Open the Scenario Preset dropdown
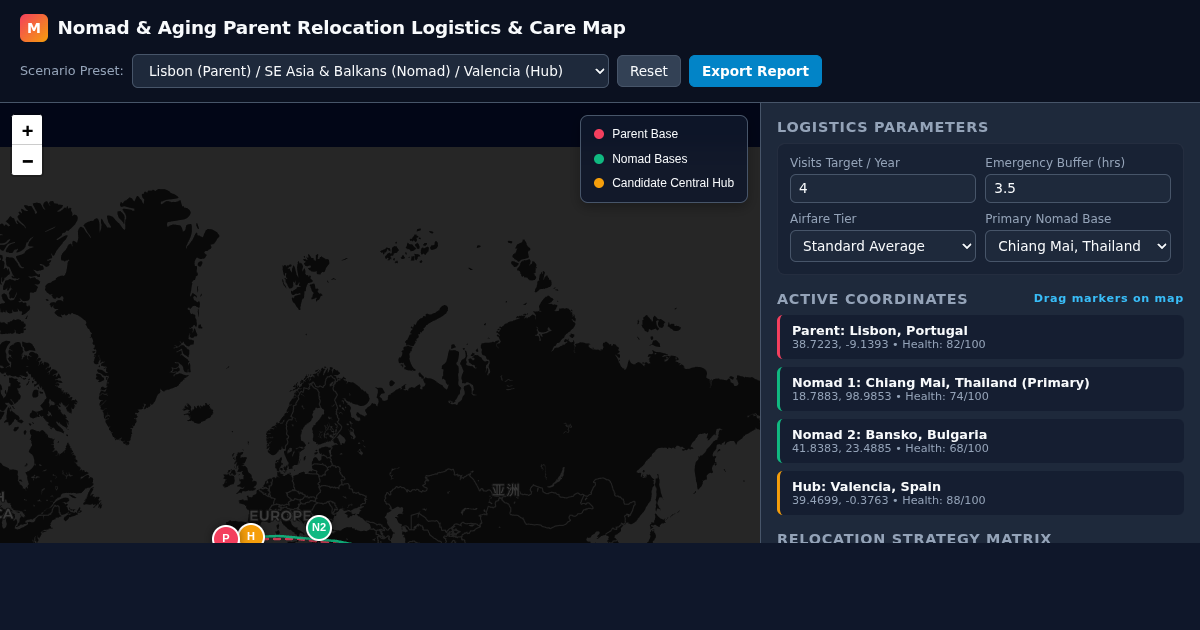 pos(370,71)
